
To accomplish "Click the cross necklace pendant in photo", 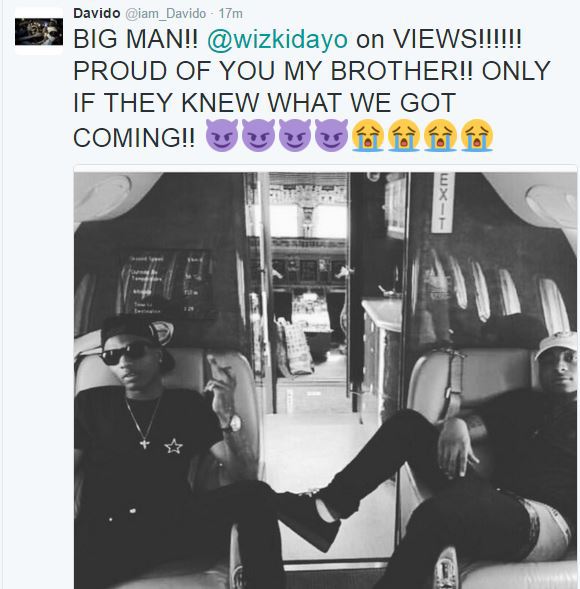I will coord(145,444).
